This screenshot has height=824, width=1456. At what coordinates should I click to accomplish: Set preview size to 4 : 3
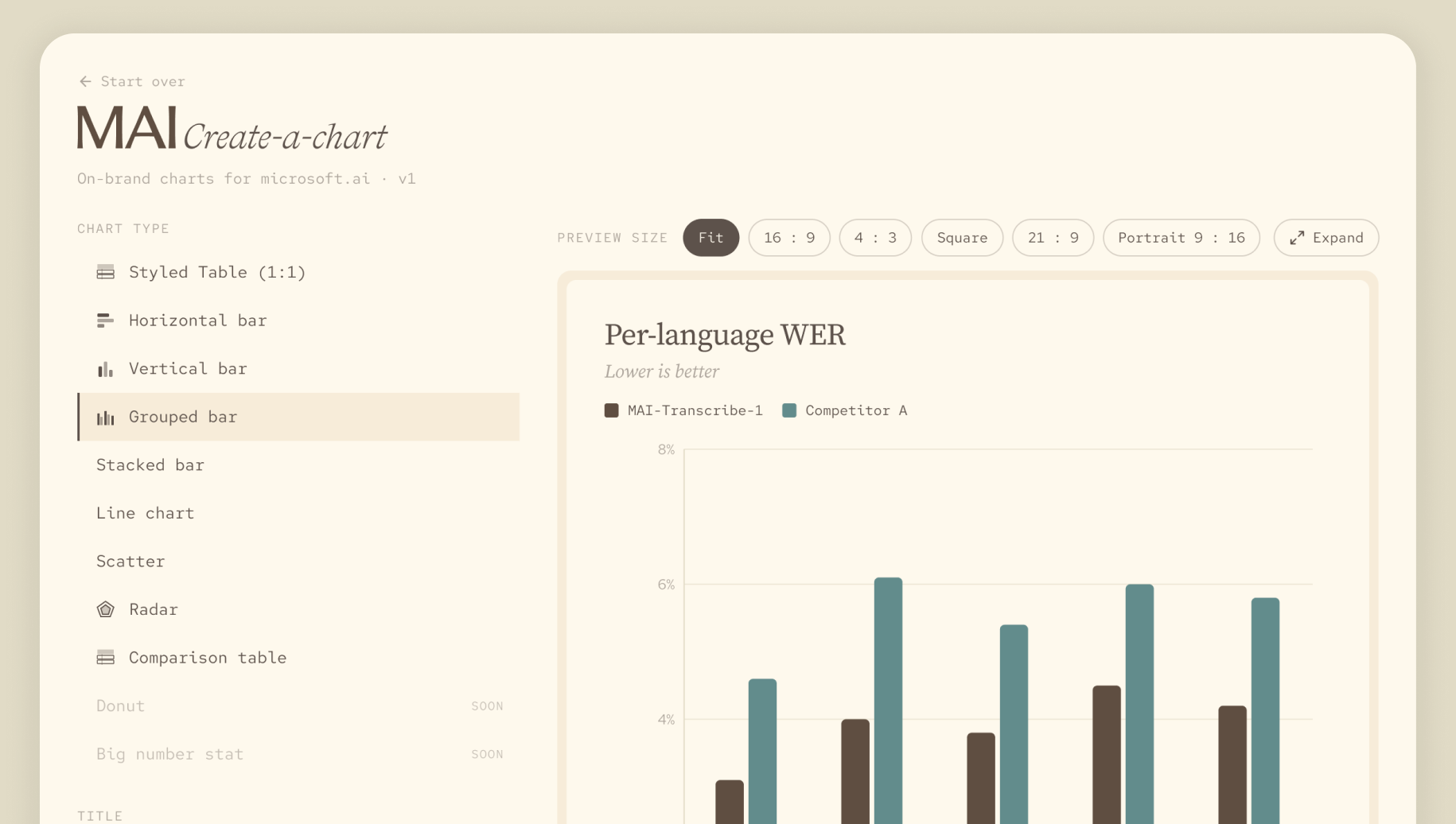pyautogui.click(x=875, y=238)
